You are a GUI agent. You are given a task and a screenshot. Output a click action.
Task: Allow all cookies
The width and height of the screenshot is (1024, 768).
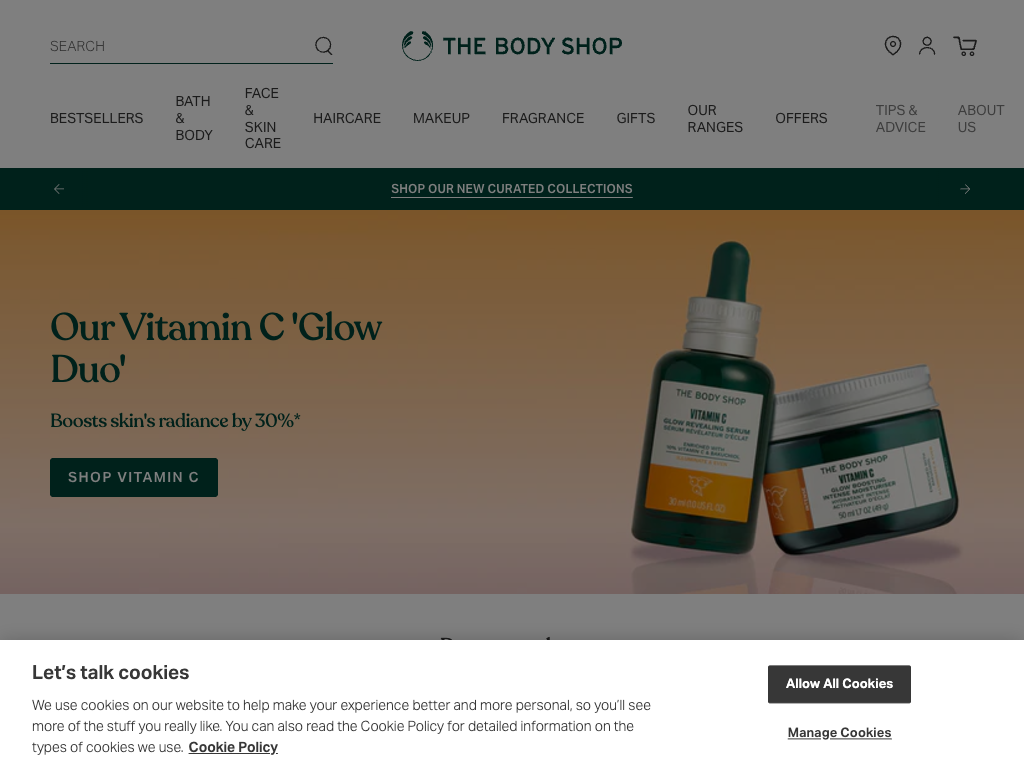[839, 684]
